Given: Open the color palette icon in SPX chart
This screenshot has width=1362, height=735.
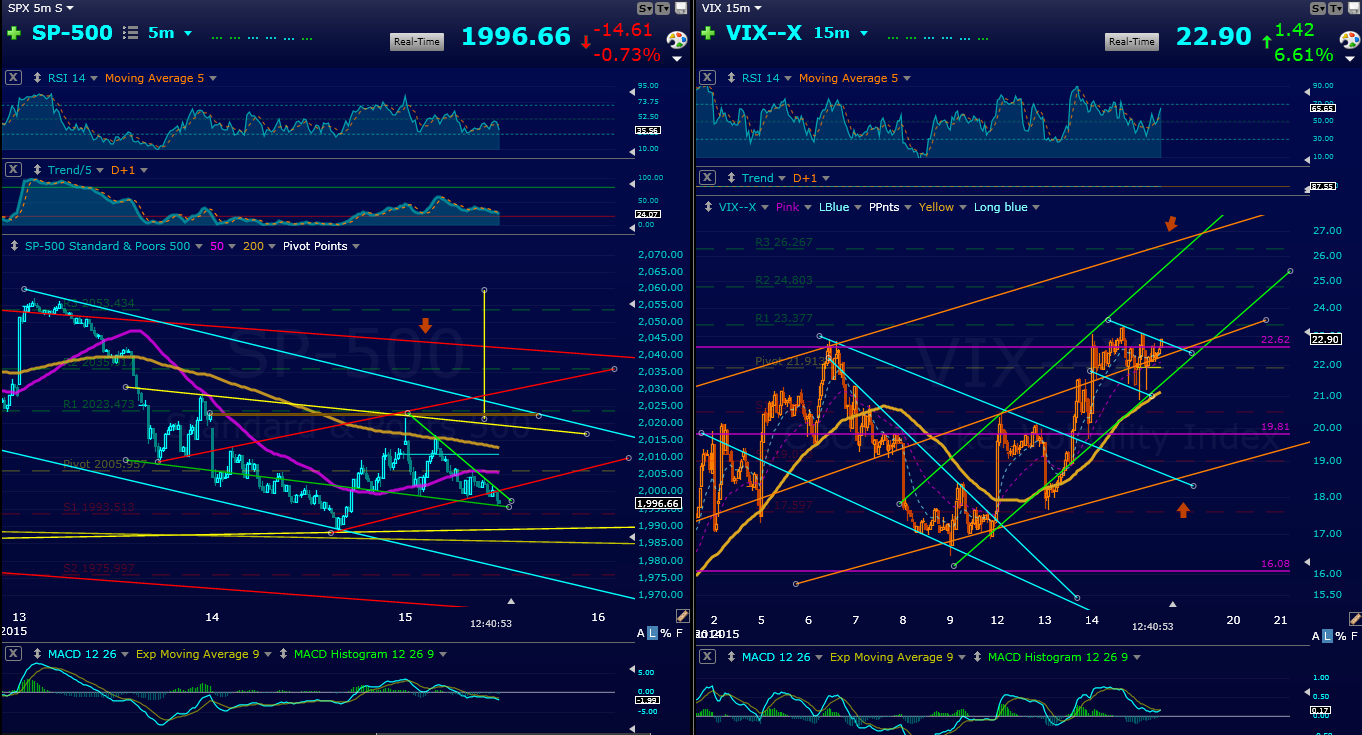Looking at the screenshot, I should click(677, 41).
